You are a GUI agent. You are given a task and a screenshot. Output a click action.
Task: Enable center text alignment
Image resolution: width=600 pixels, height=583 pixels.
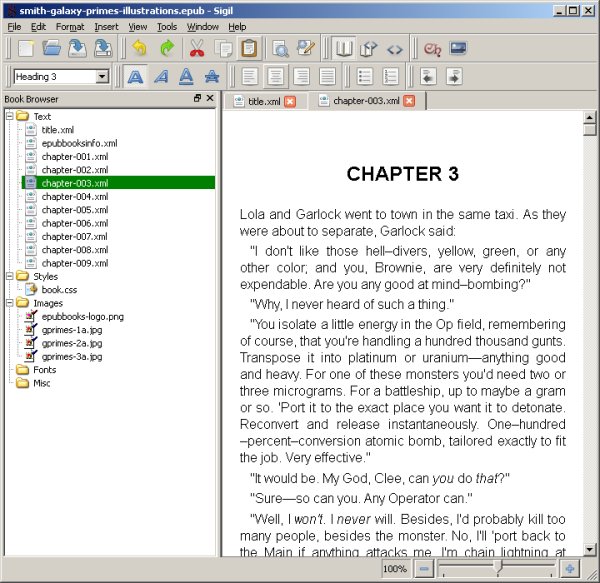(276, 76)
